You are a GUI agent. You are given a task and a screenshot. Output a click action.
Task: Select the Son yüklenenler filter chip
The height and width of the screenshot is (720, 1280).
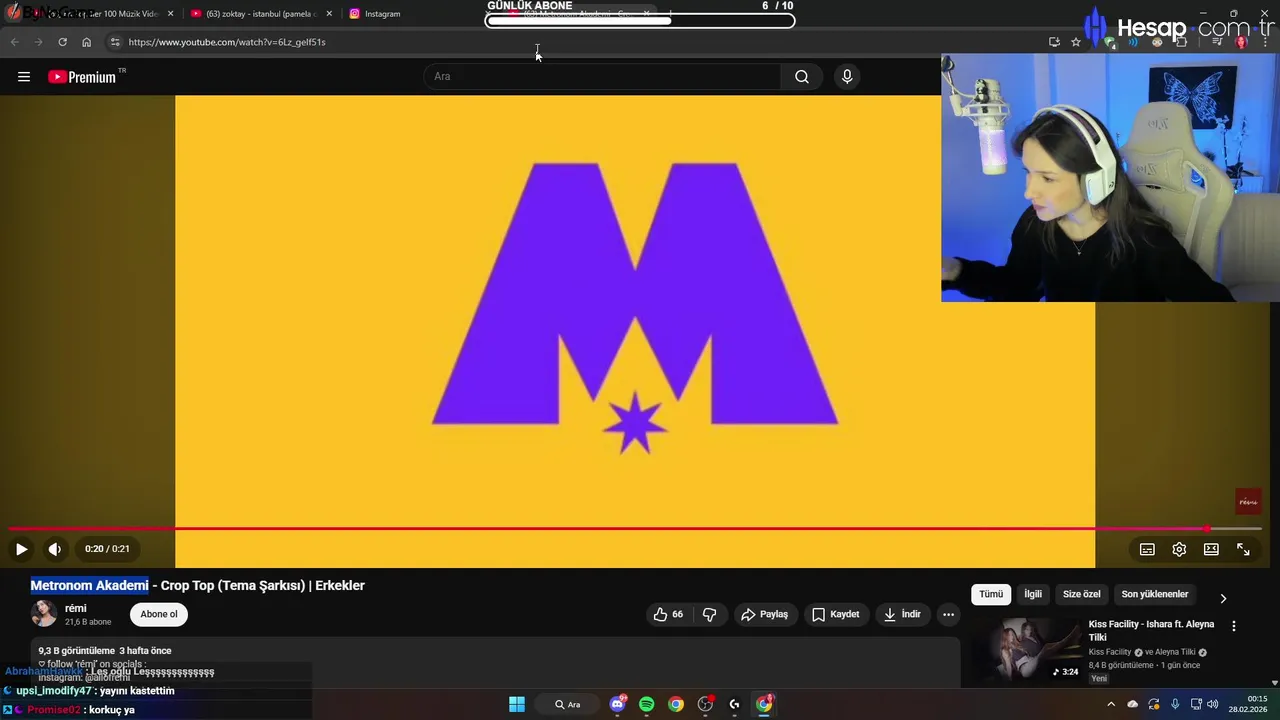pos(1155,594)
